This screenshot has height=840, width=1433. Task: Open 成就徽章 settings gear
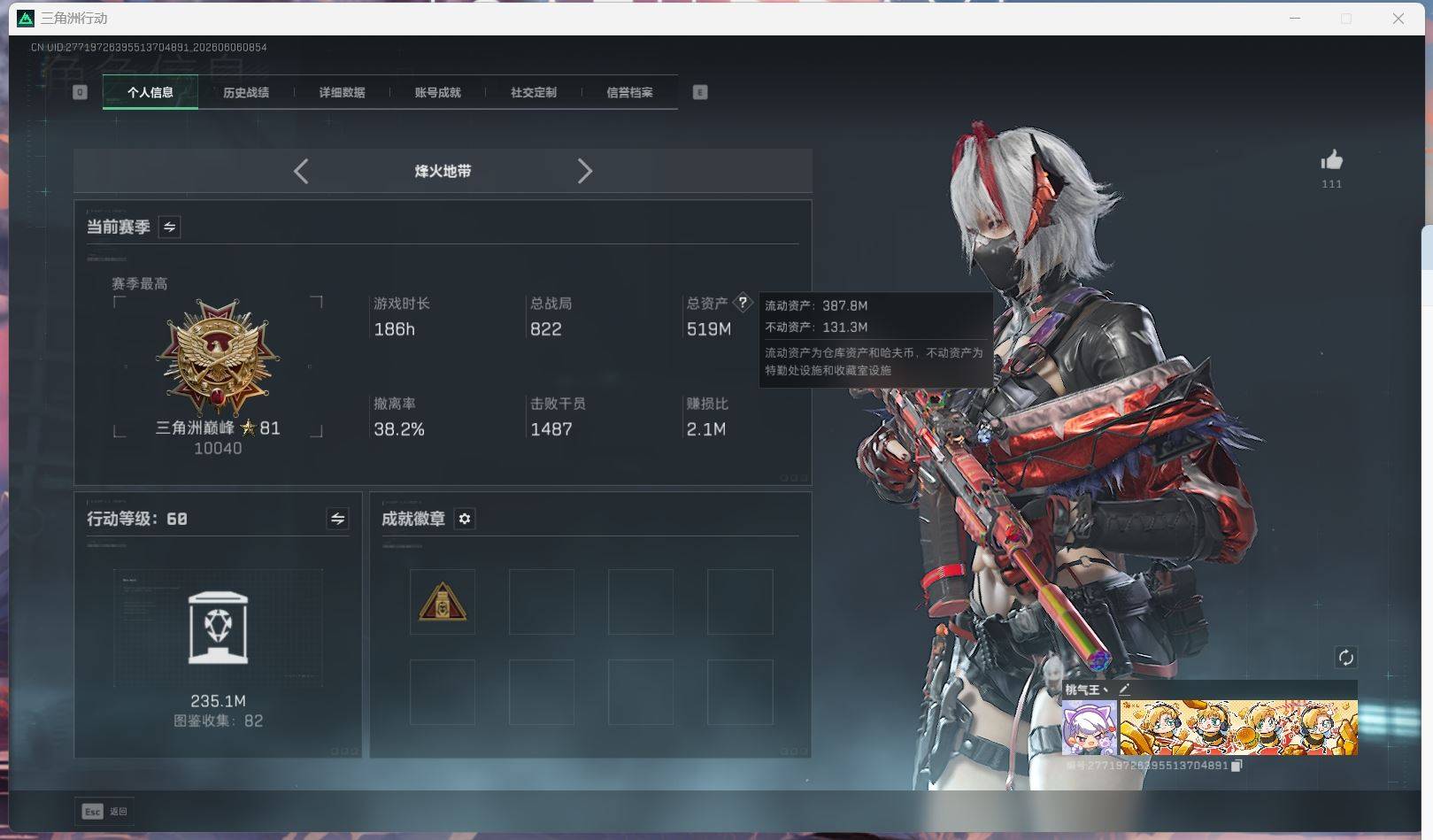pos(465,519)
